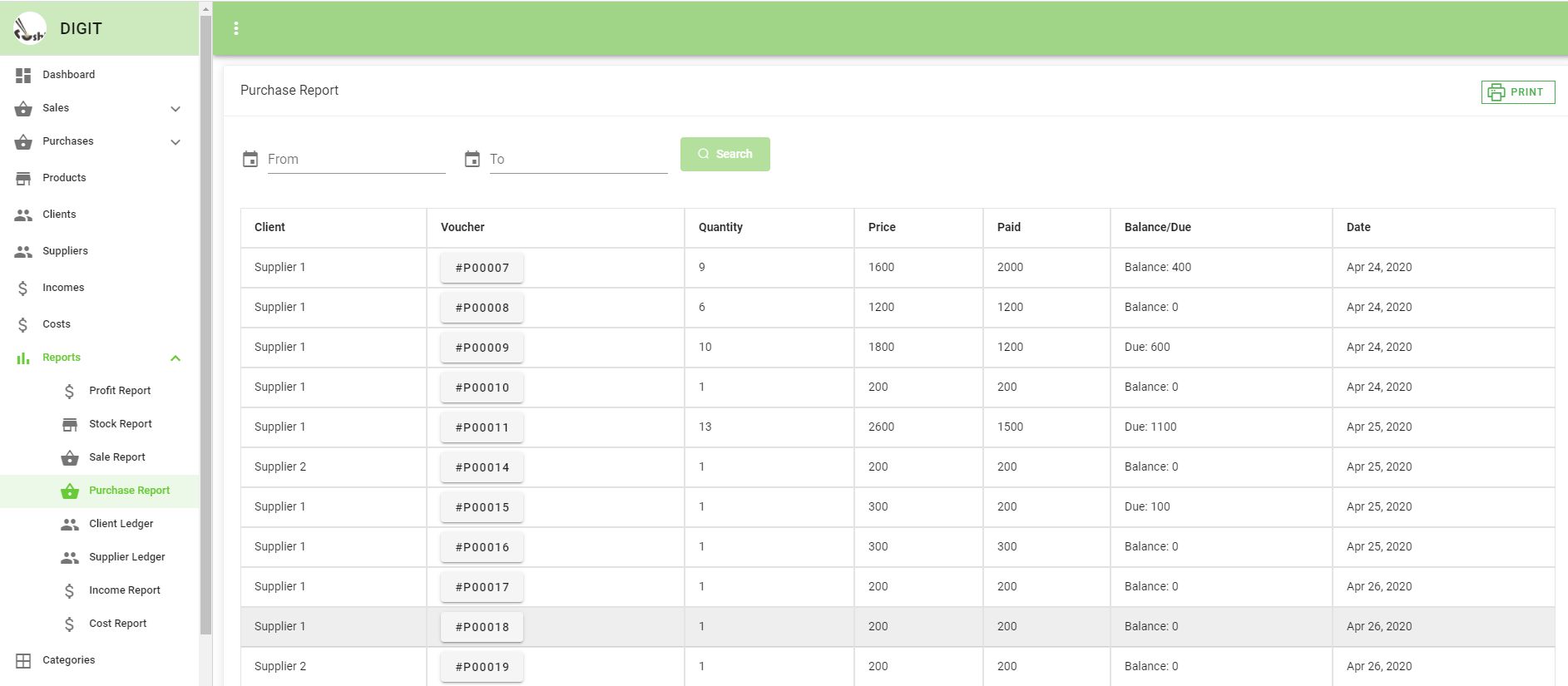The width and height of the screenshot is (1568, 686).
Task: Click the Products store icon
Action: [23, 178]
